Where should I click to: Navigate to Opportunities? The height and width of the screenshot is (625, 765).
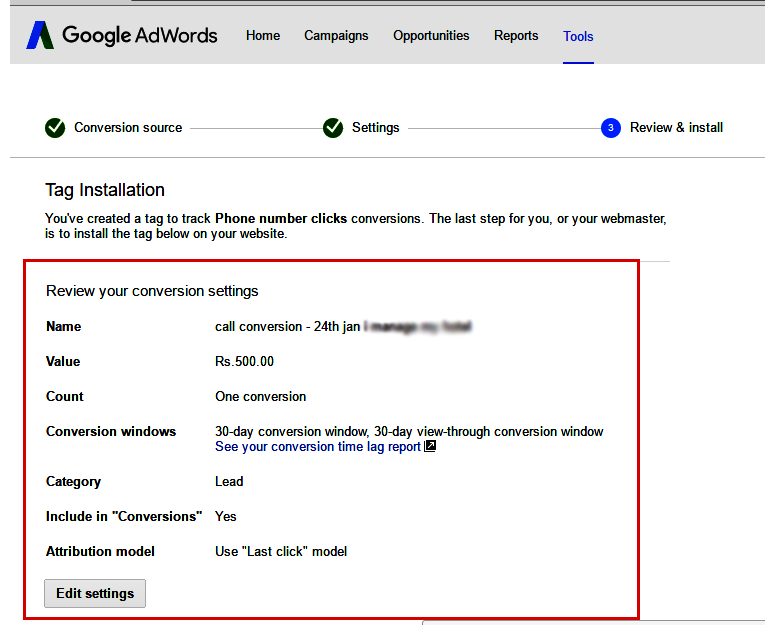(431, 36)
